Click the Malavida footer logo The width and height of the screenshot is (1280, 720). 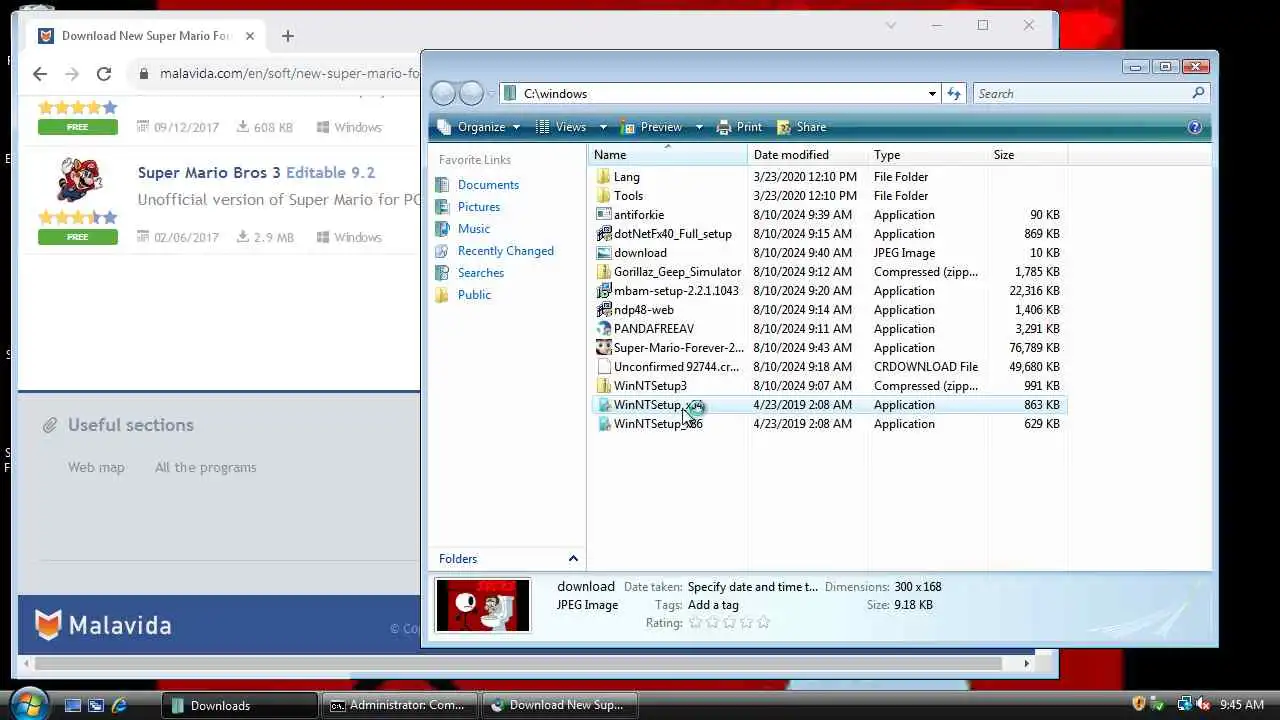coord(104,626)
